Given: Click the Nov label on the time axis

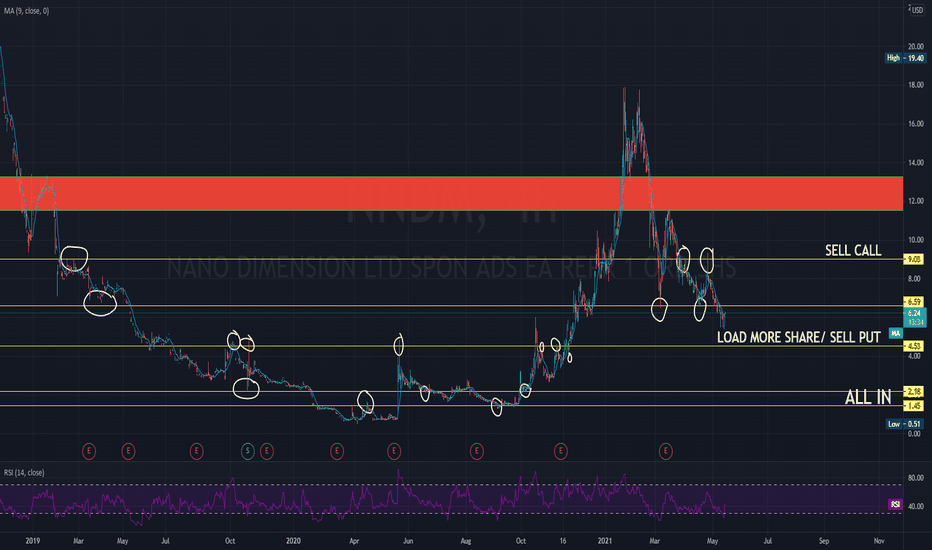Looking at the screenshot, I should click(879, 540).
